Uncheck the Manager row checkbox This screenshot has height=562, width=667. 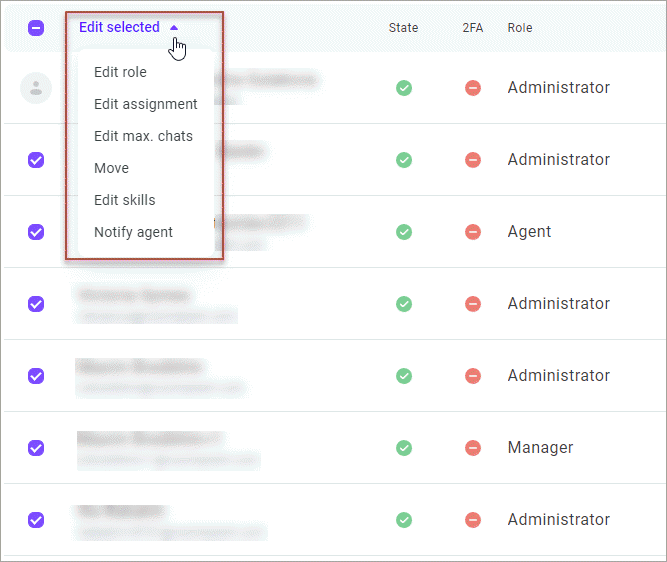36,448
